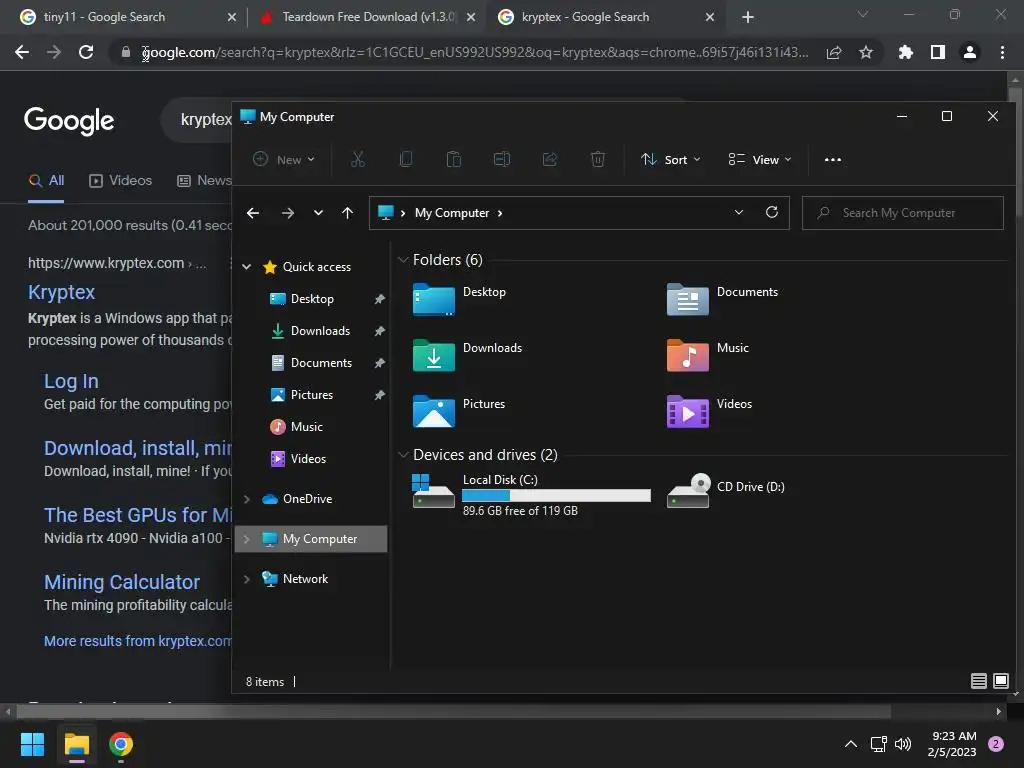The image size is (1024, 768).
Task: Click the Chrome address bar URL
Action: point(475,52)
